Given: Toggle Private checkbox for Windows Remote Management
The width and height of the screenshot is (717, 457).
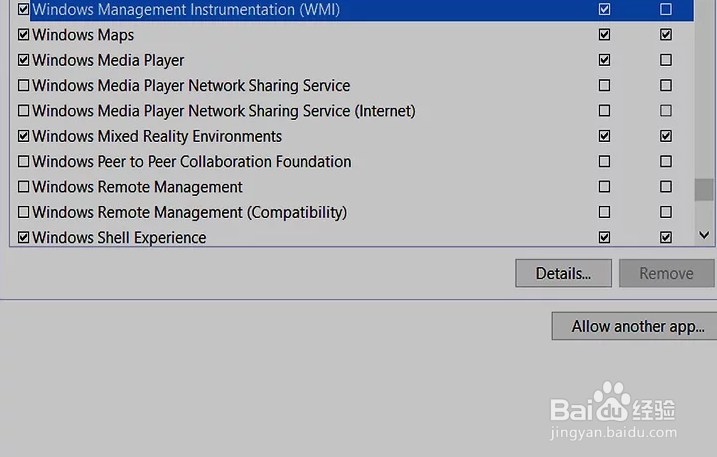Looking at the screenshot, I should coord(605,187).
